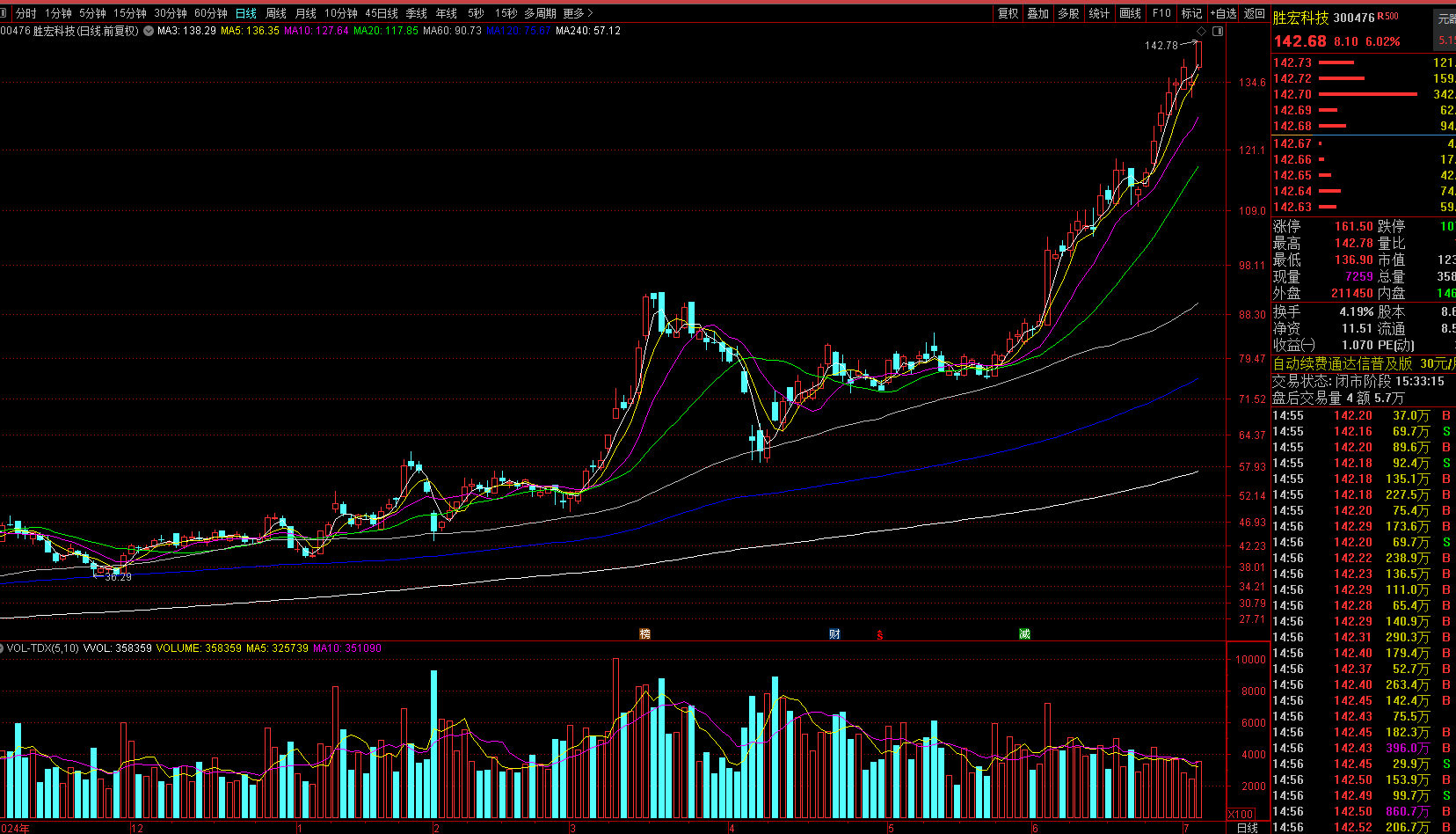Screen dimensions: 1456x834
Task: Switch to the 周线 weekly chart tab
Action: pyautogui.click(x=276, y=13)
